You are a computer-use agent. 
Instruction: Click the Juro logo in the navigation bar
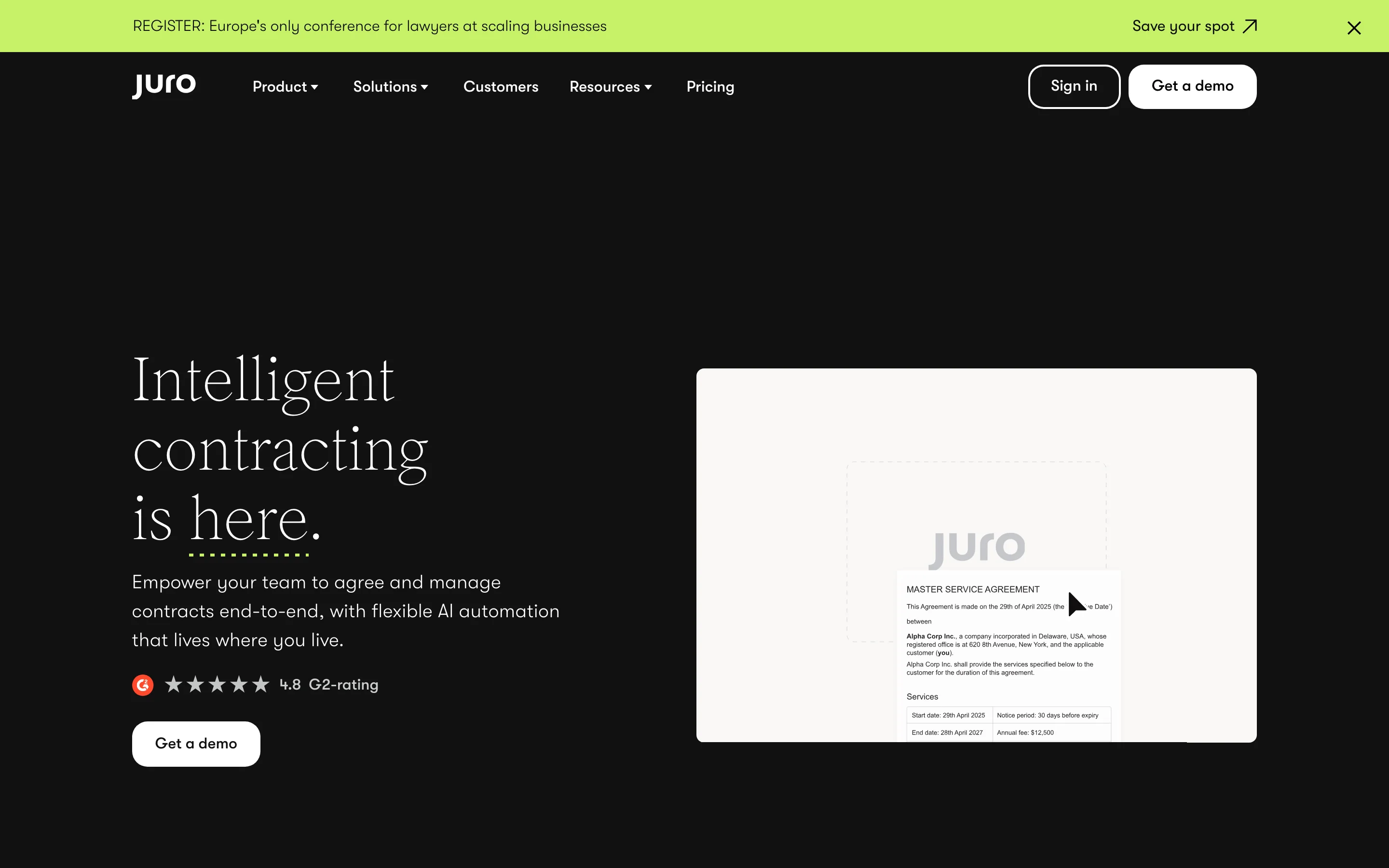(x=163, y=85)
